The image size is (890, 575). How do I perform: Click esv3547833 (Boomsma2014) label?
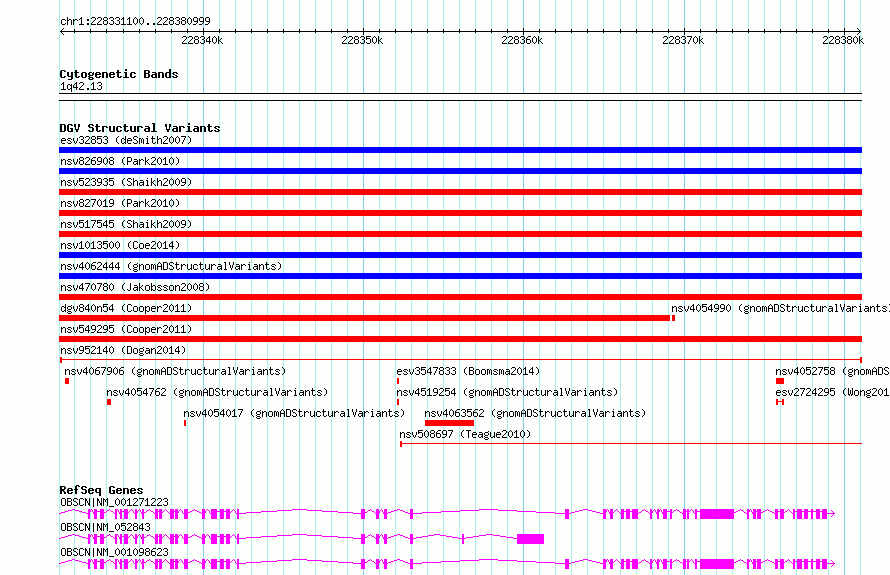click(x=468, y=371)
